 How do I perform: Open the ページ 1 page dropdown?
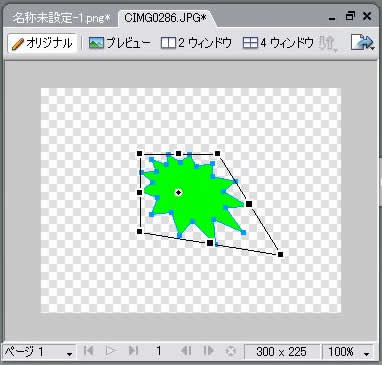click(x=39, y=351)
